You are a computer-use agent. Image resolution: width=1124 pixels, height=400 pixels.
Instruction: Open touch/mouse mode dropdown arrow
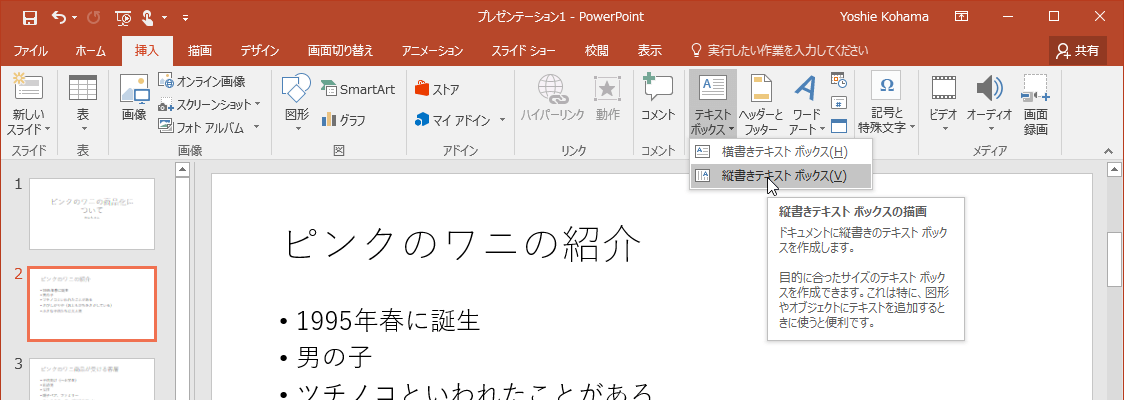point(166,17)
